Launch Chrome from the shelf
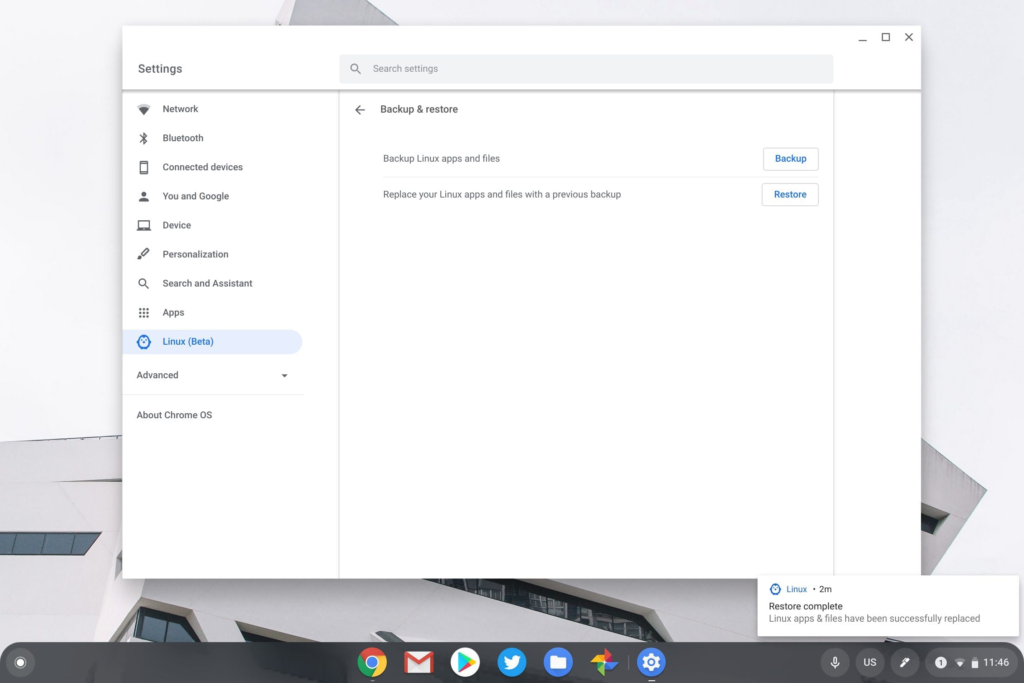The image size is (1024, 683). pos(372,663)
